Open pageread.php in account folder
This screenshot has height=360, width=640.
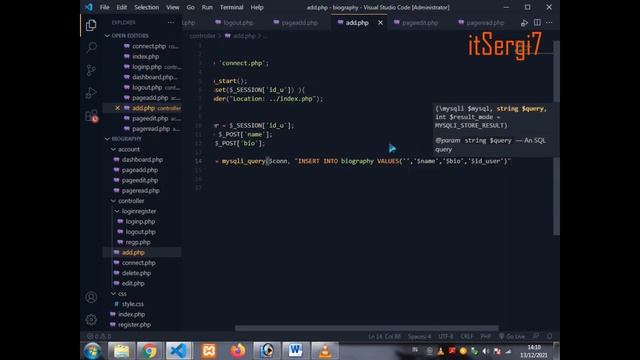[x=140, y=191]
